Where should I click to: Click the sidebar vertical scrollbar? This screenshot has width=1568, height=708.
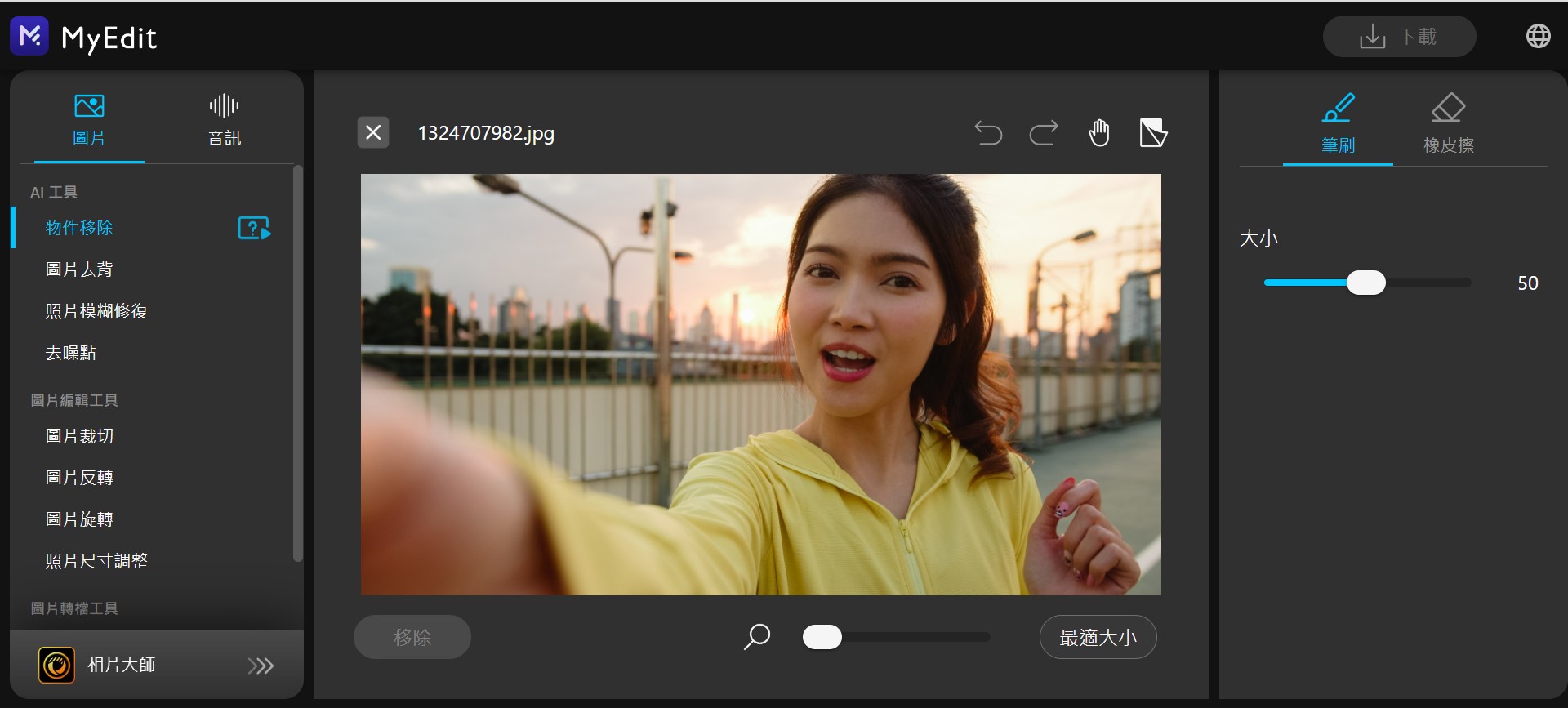pos(297,363)
